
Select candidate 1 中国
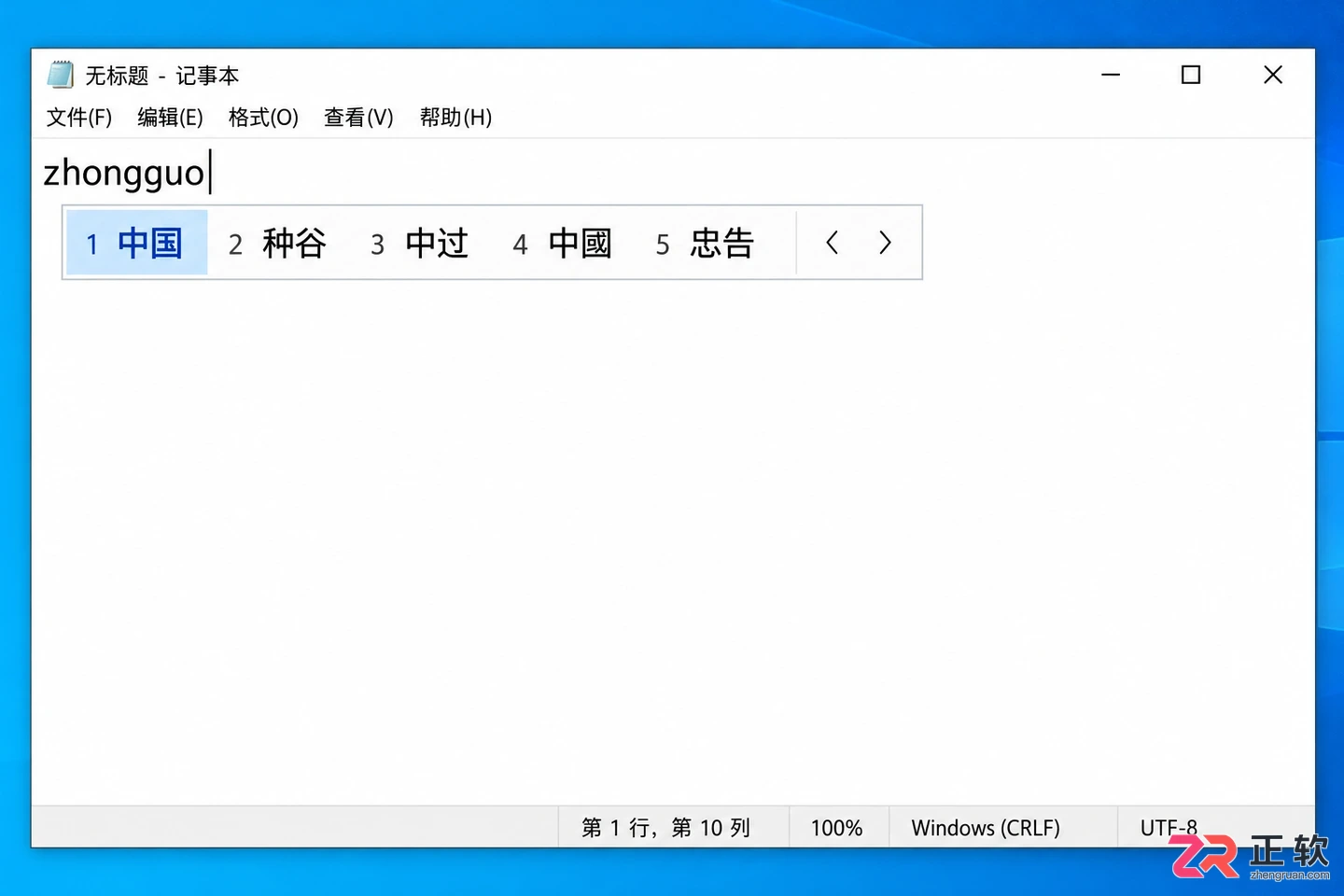(136, 243)
